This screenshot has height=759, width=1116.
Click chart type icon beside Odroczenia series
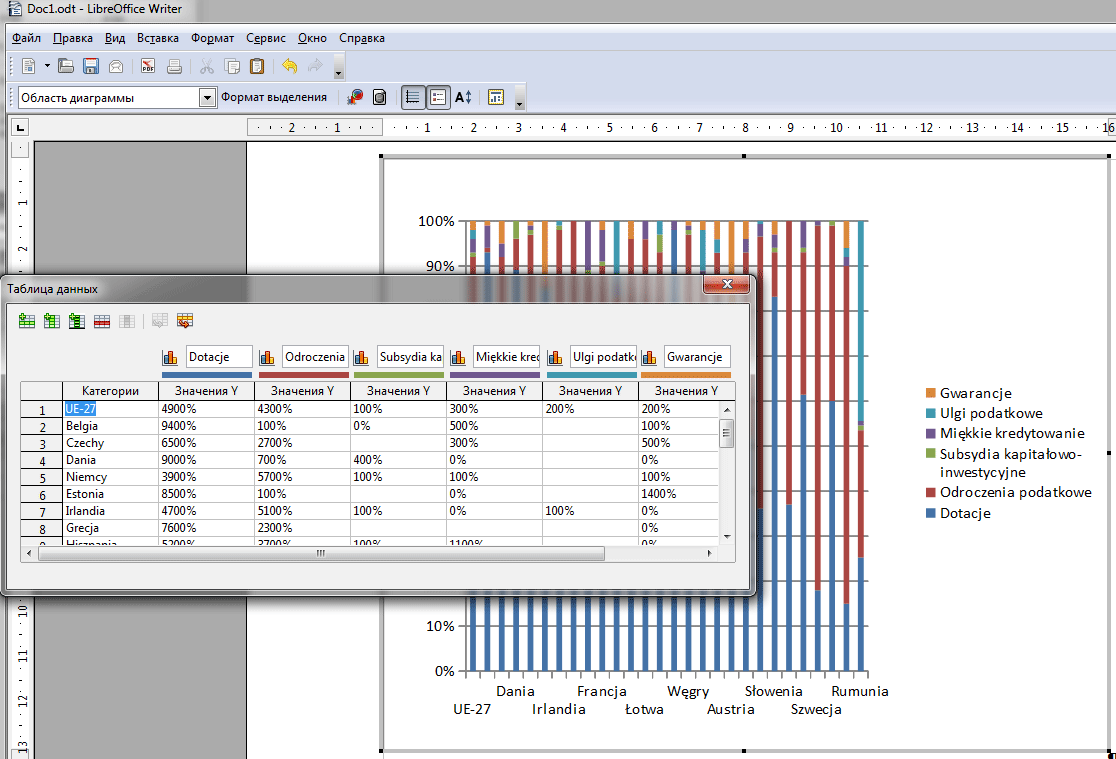point(267,357)
